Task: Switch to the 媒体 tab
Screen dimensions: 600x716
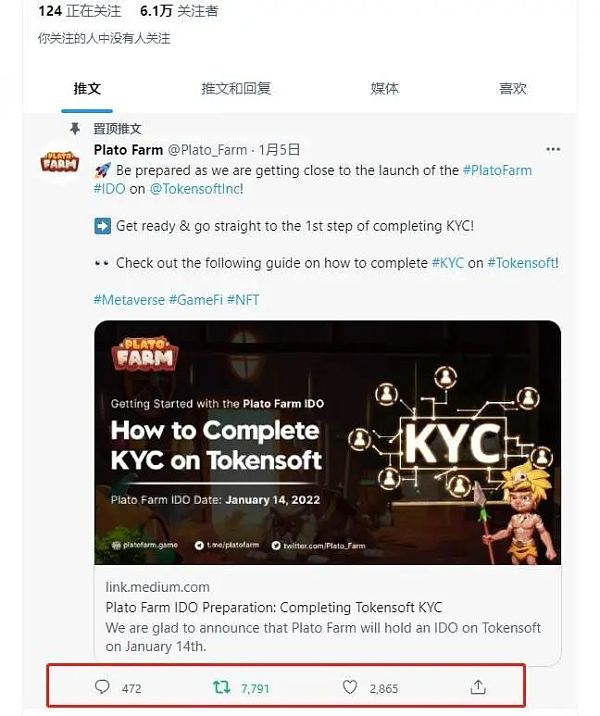Action: (x=384, y=88)
